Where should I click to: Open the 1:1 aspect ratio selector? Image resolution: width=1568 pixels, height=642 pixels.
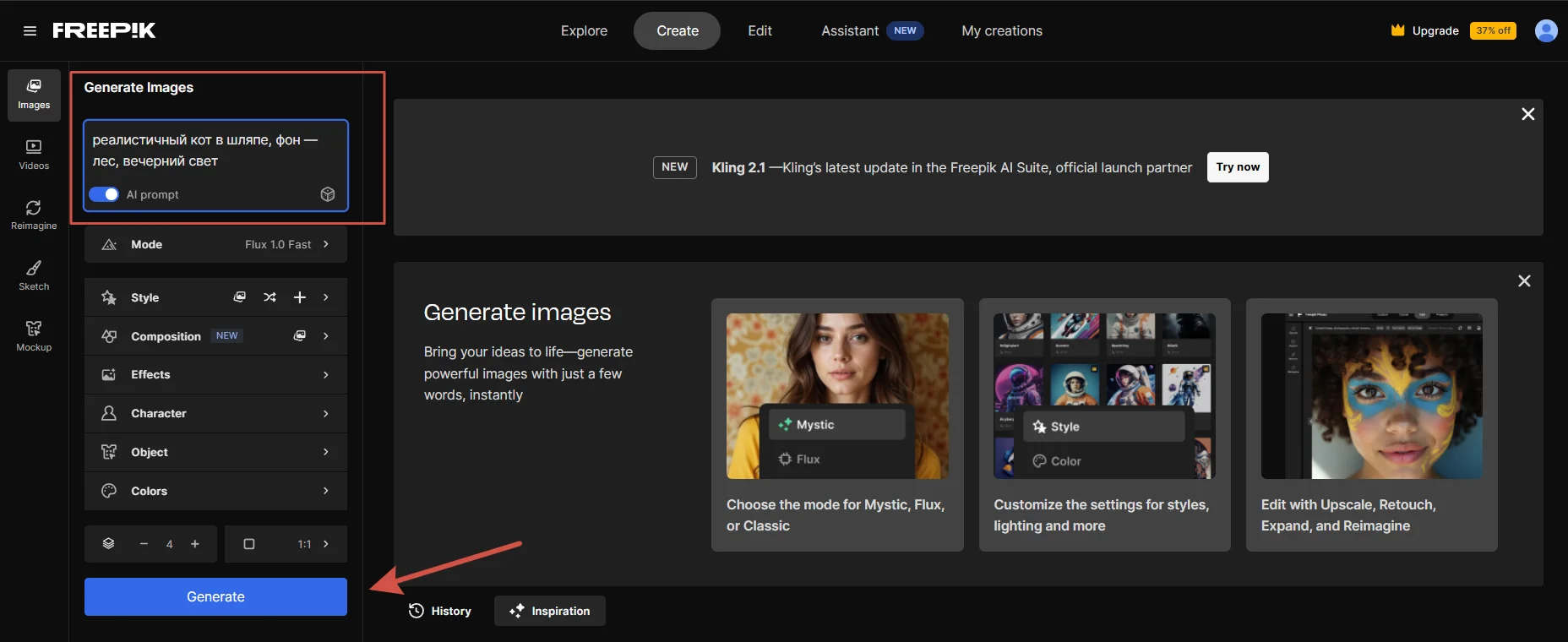pos(286,544)
